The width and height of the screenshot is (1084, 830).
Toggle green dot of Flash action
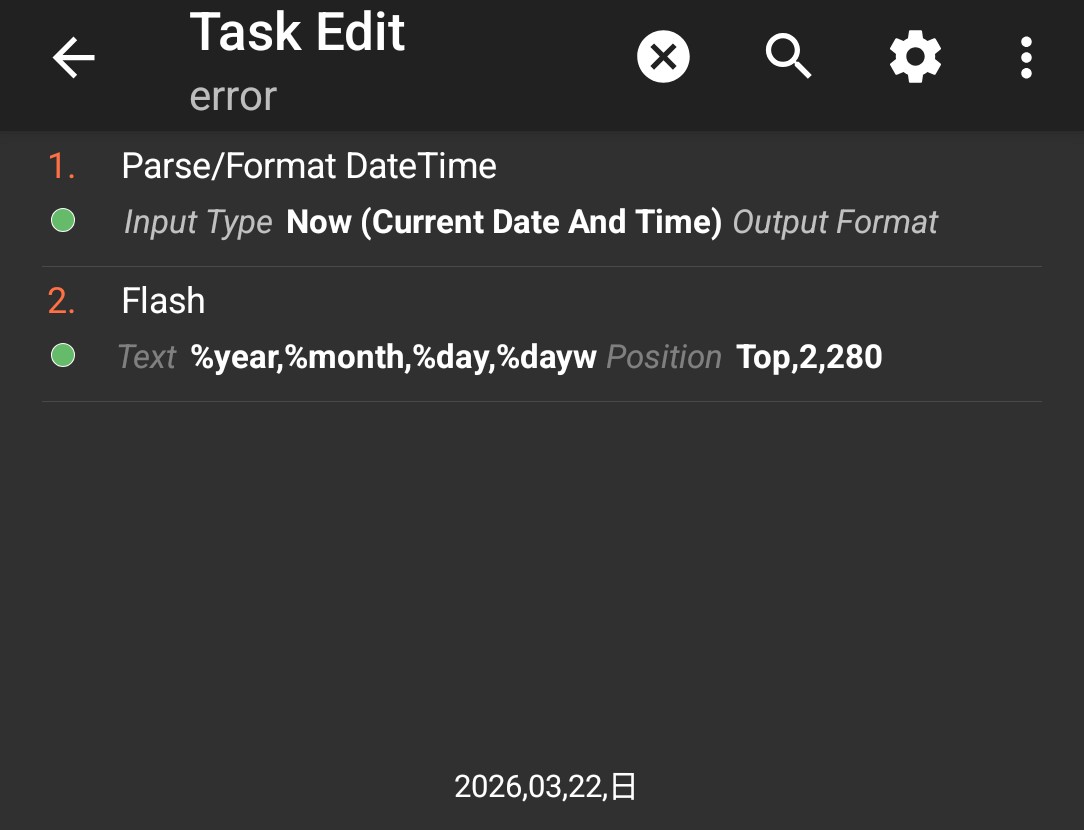(63, 356)
